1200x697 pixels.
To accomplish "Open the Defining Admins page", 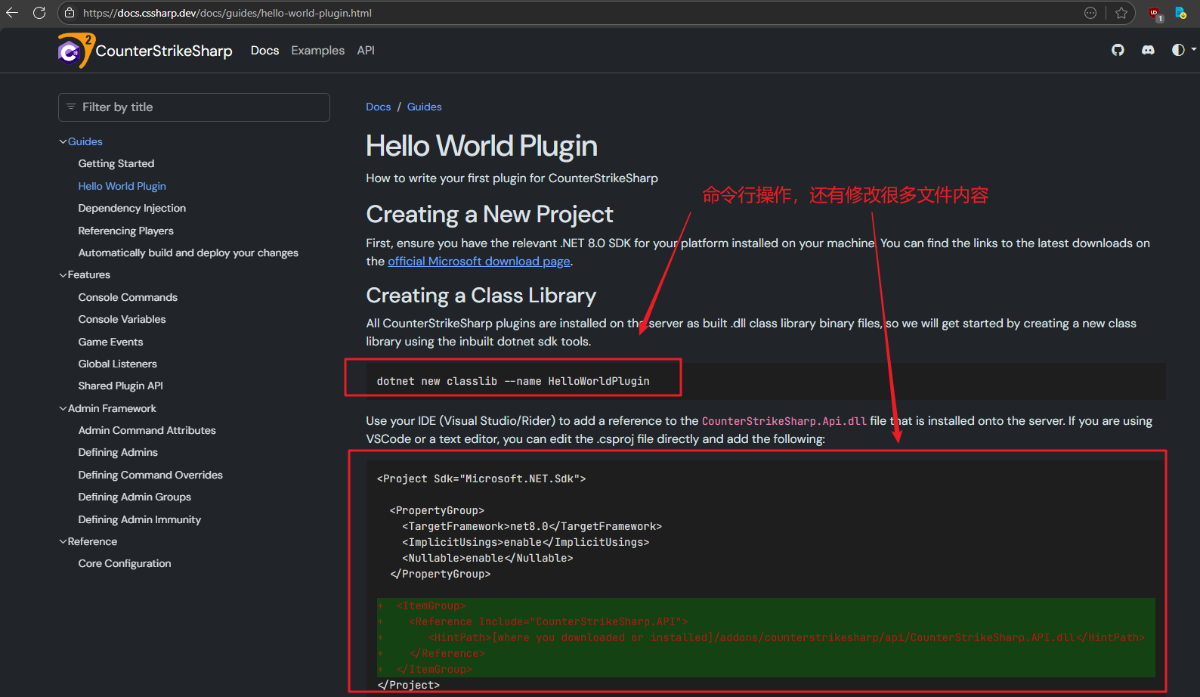I will click(118, 453).
